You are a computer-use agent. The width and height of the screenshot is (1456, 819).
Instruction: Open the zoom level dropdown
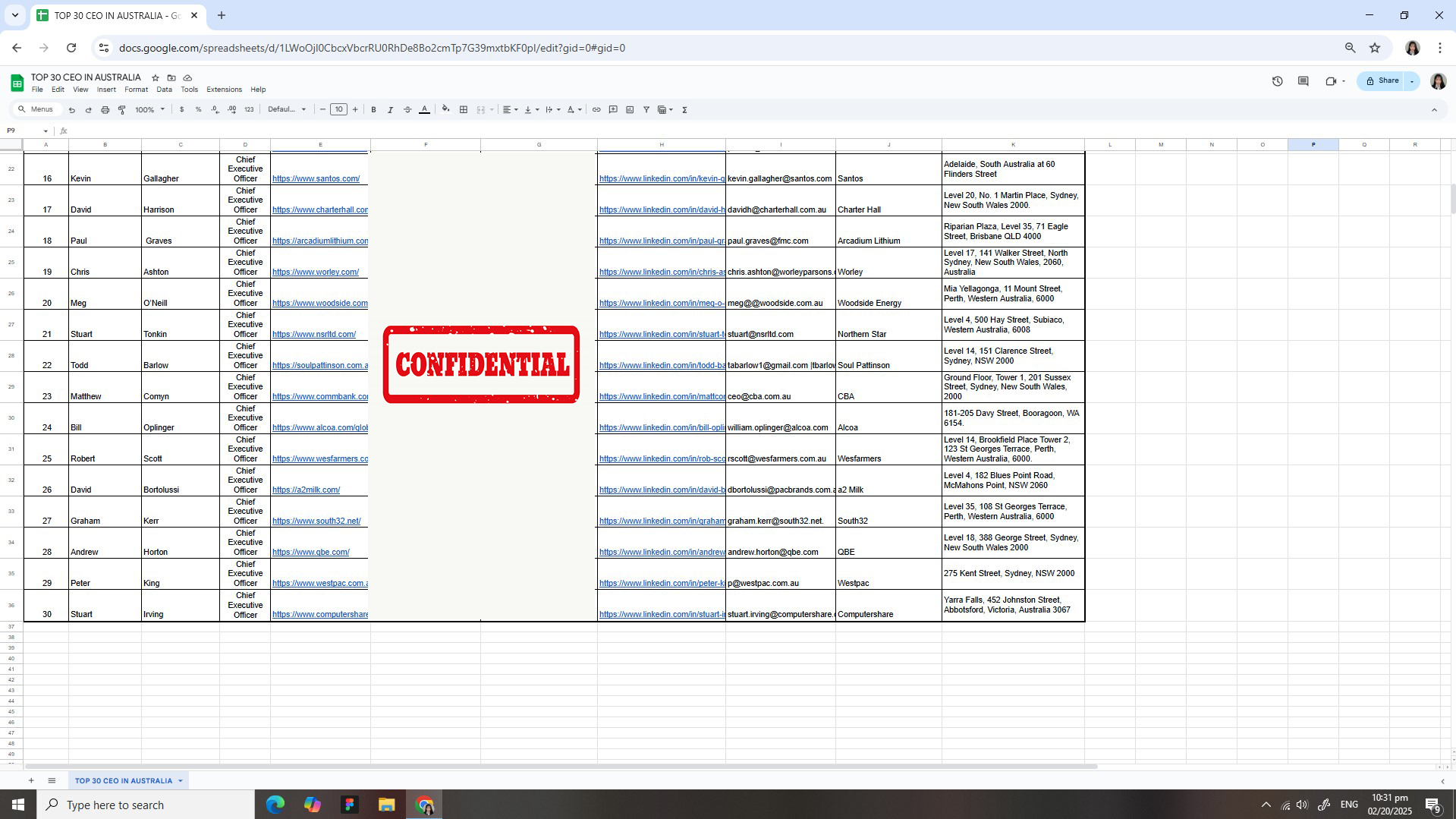(x=150, y=110)
